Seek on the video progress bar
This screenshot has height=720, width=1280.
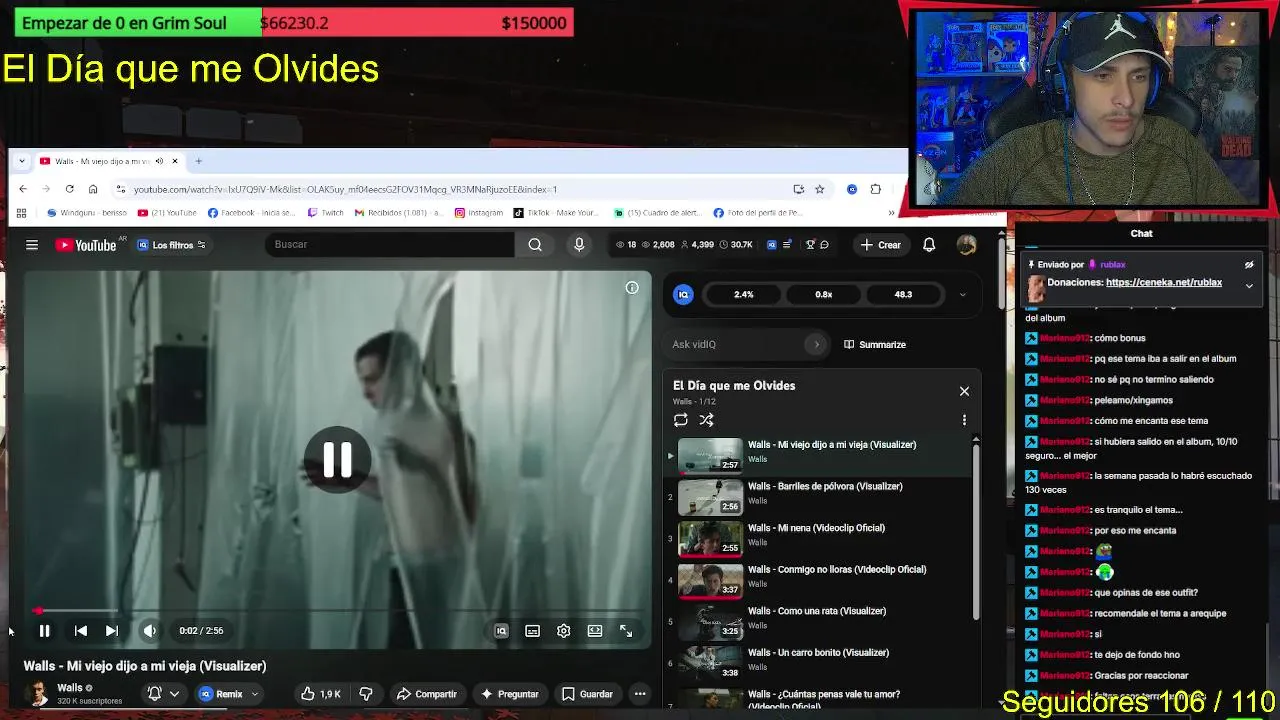[337, 610]
